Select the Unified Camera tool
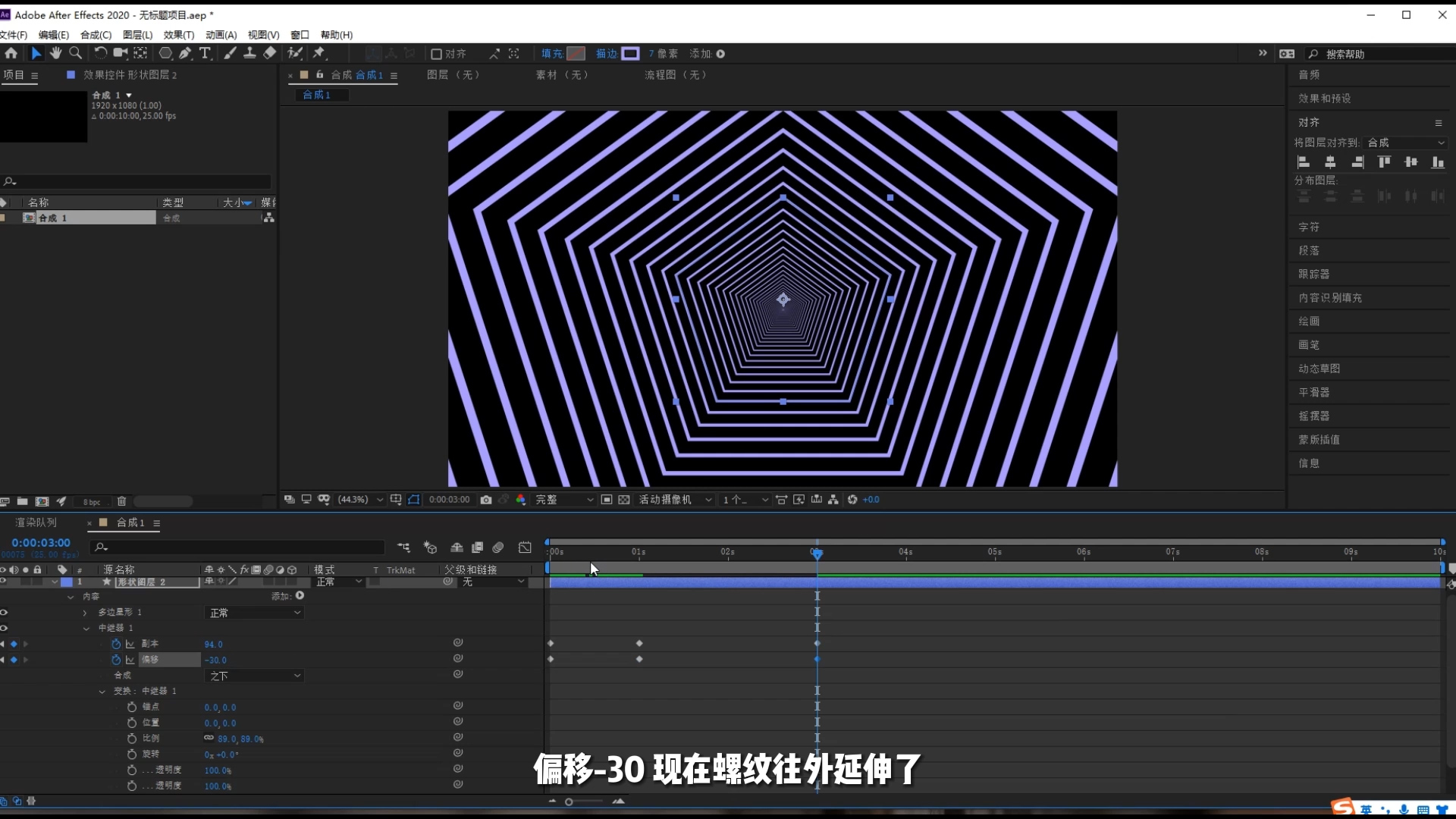The width and height of the screenshot is (1456, 819). click(120, 53)
